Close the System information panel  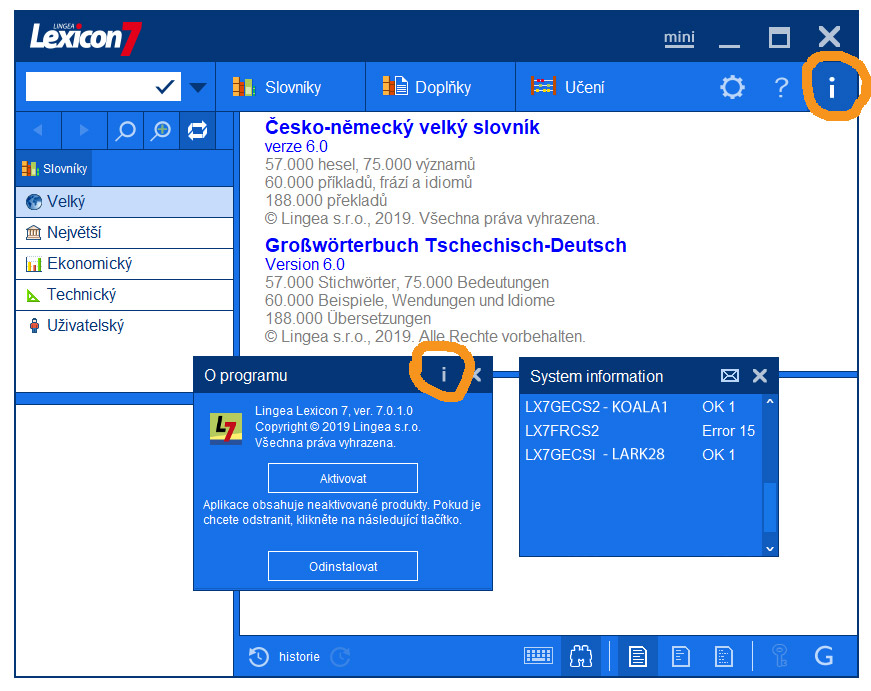pos(760,376)
